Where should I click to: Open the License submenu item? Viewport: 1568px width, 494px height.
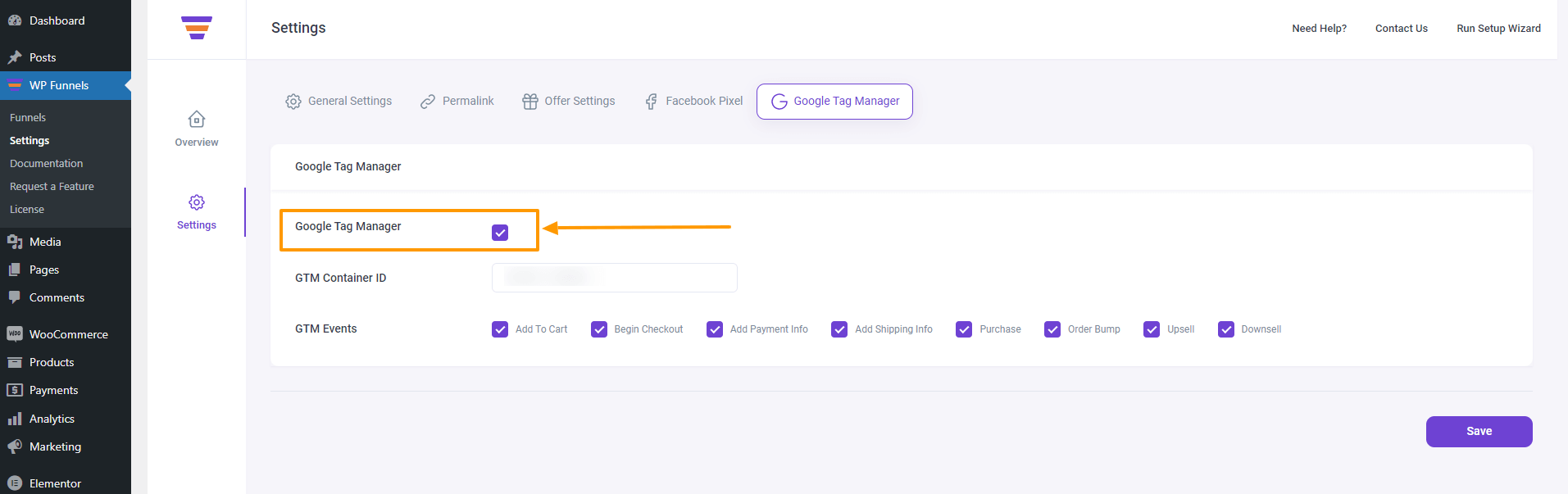27,210
